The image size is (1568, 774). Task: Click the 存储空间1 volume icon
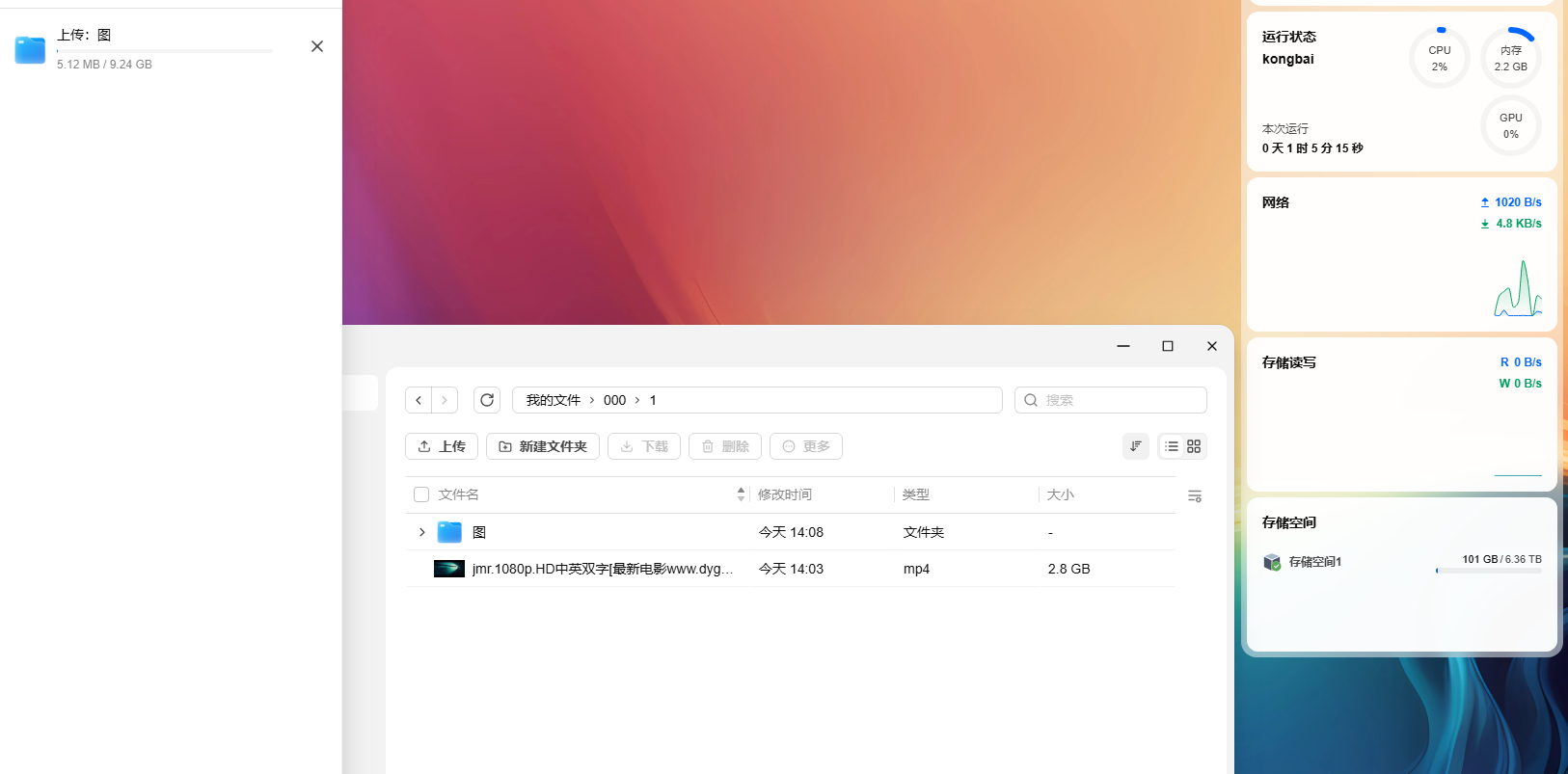[x=1272, y=562]
